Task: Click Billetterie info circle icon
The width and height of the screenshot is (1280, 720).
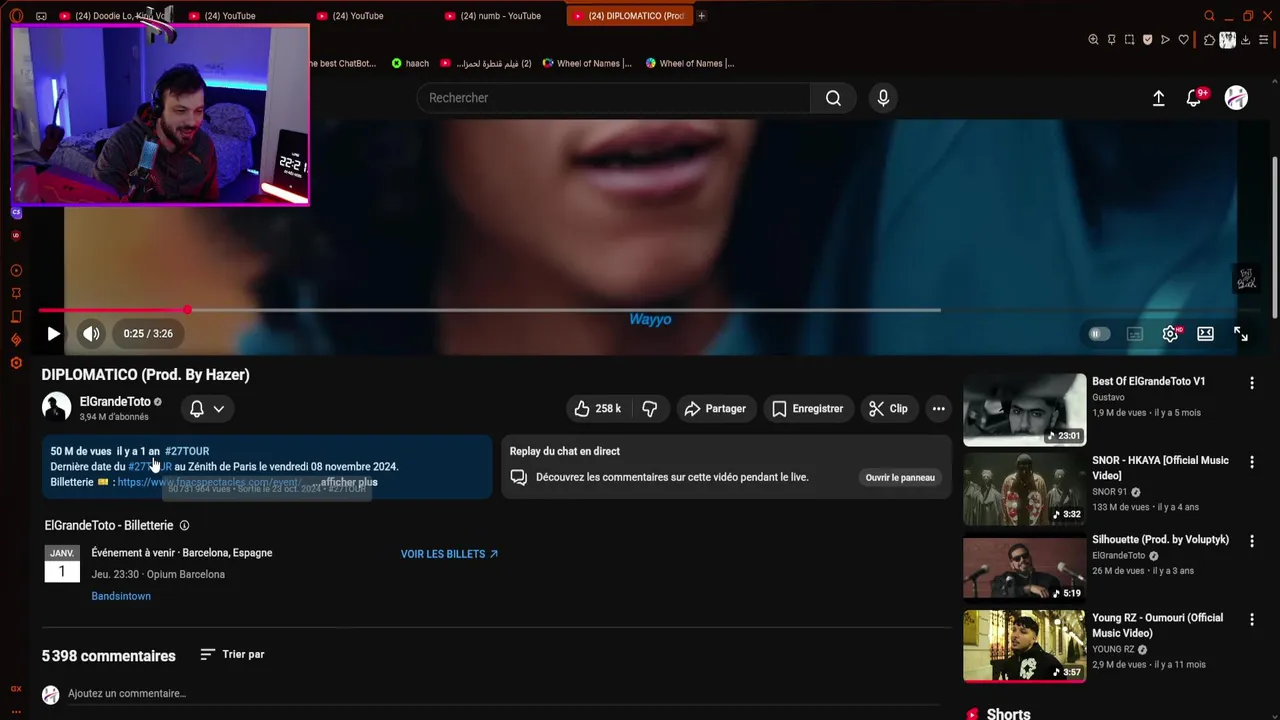Action: coord(184,526)
